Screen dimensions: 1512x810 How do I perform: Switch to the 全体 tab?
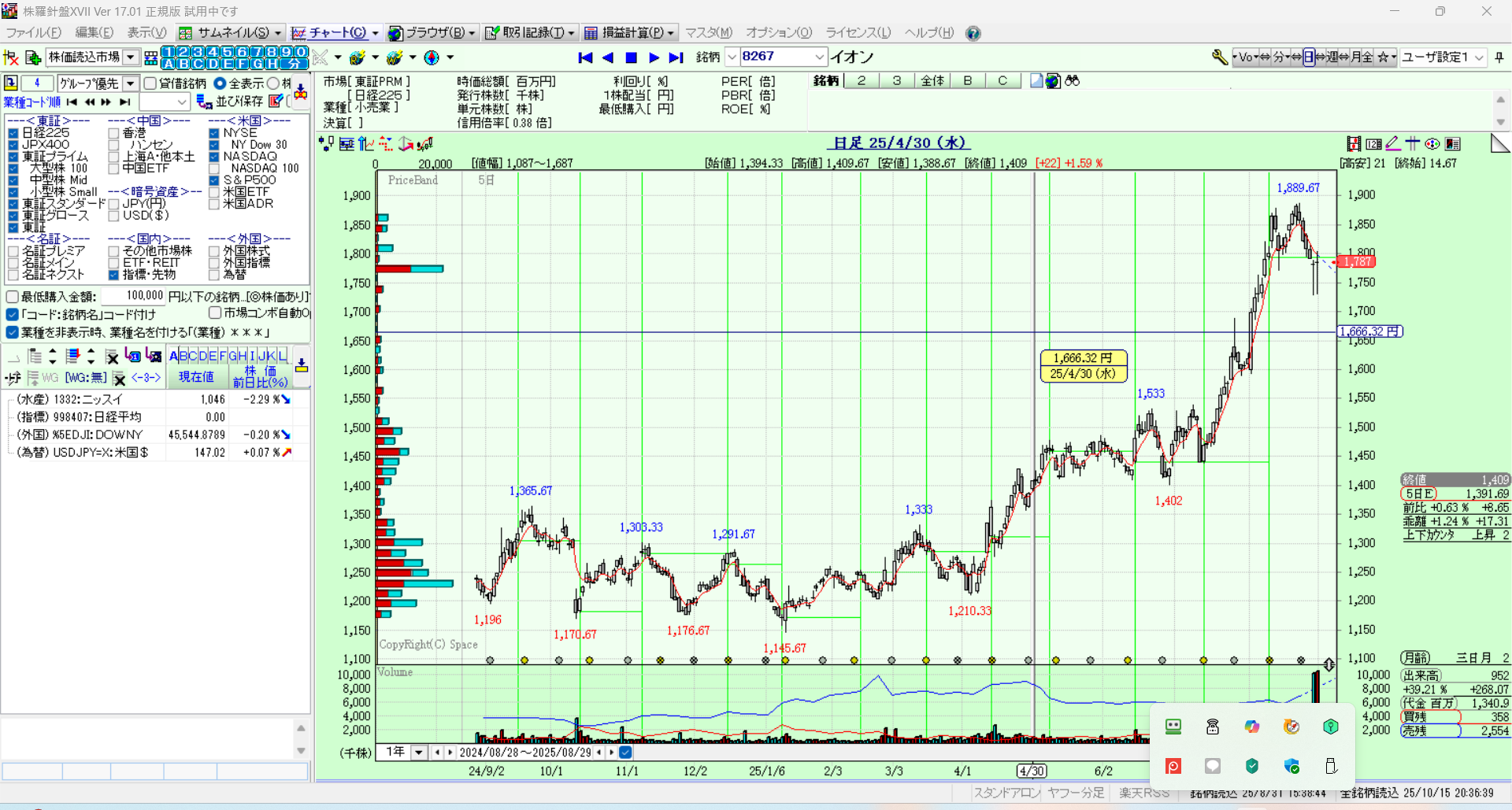tap(932, 81)
